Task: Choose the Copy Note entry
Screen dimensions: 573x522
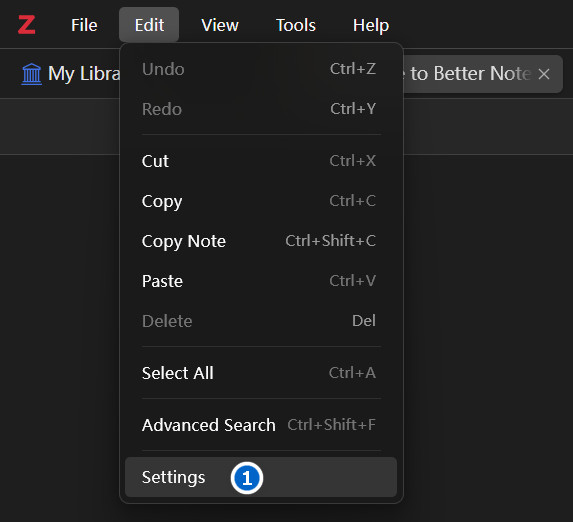Action: 261,241
